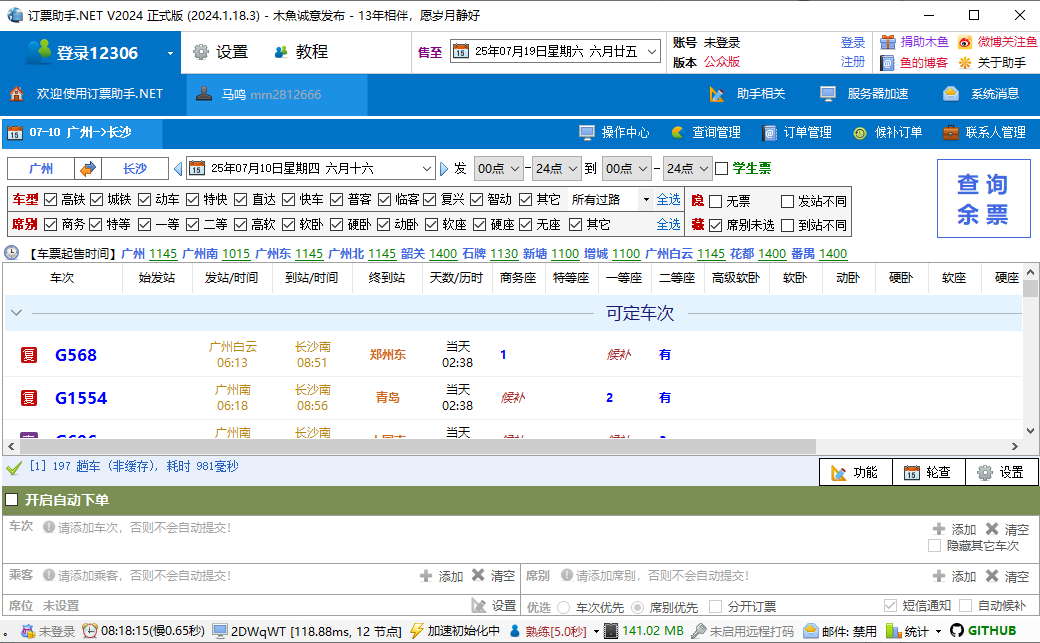
Task: Click the 注册 link
Action: [853, 62]
